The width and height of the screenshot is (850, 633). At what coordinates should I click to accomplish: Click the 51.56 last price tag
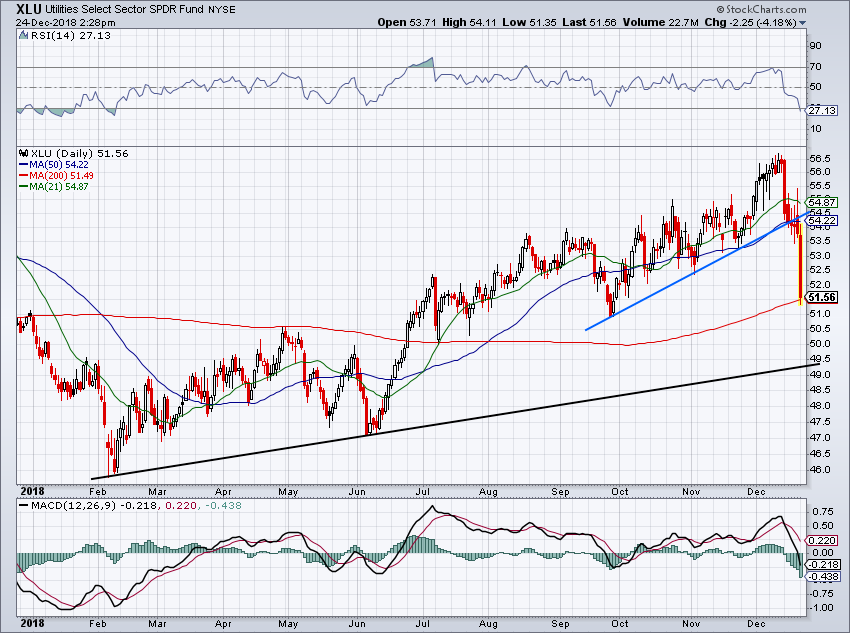tap(822, 297)
